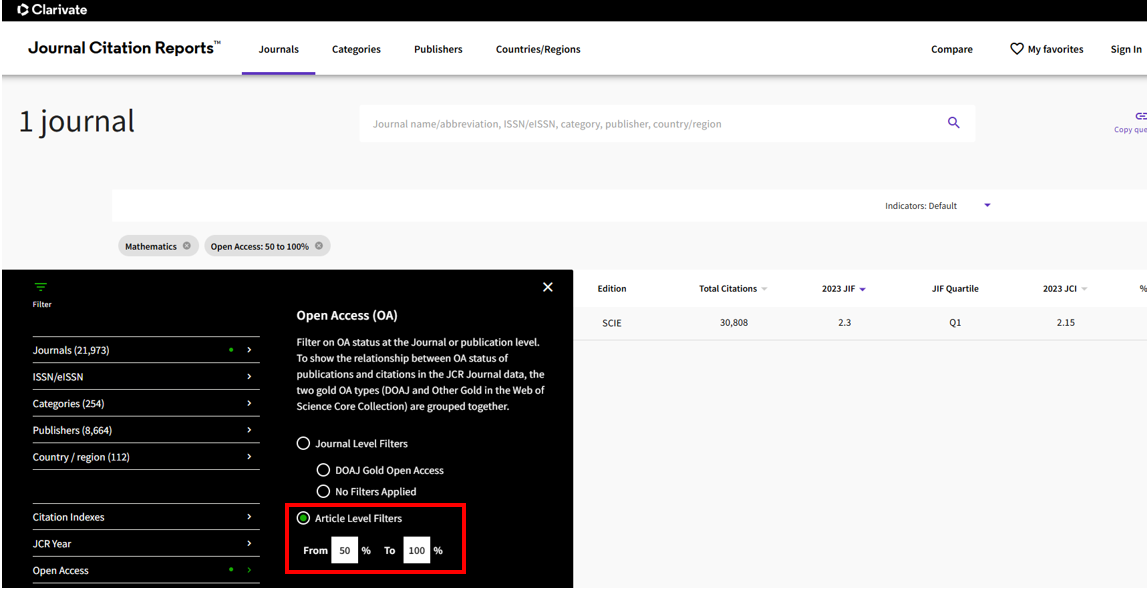The width and height of the screenshot is (1147, 592).
Task: Sort by Total Citations arrow
Action: coord(764,289)
